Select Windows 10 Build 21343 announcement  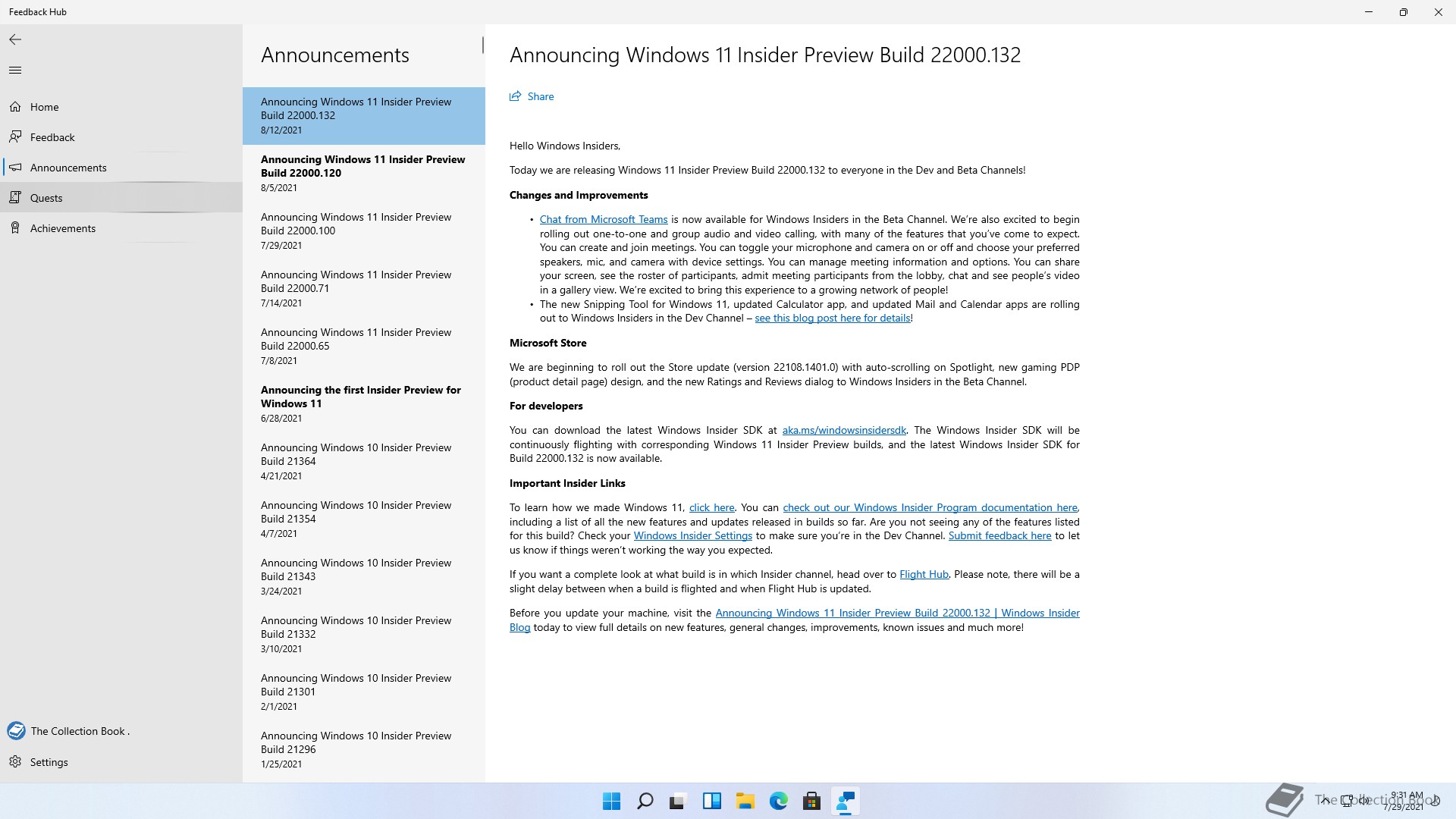[x=364, y=577]
